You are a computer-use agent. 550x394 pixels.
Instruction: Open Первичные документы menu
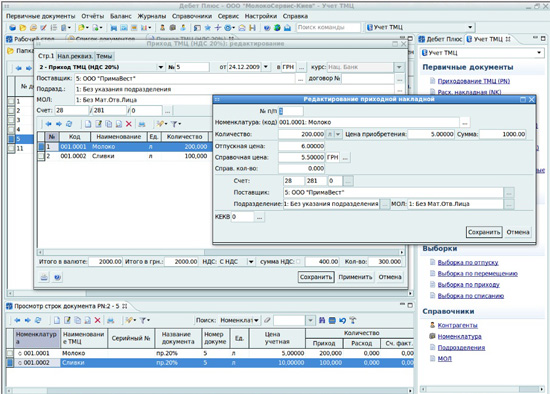pyautogui.click(x=41, y=16)
